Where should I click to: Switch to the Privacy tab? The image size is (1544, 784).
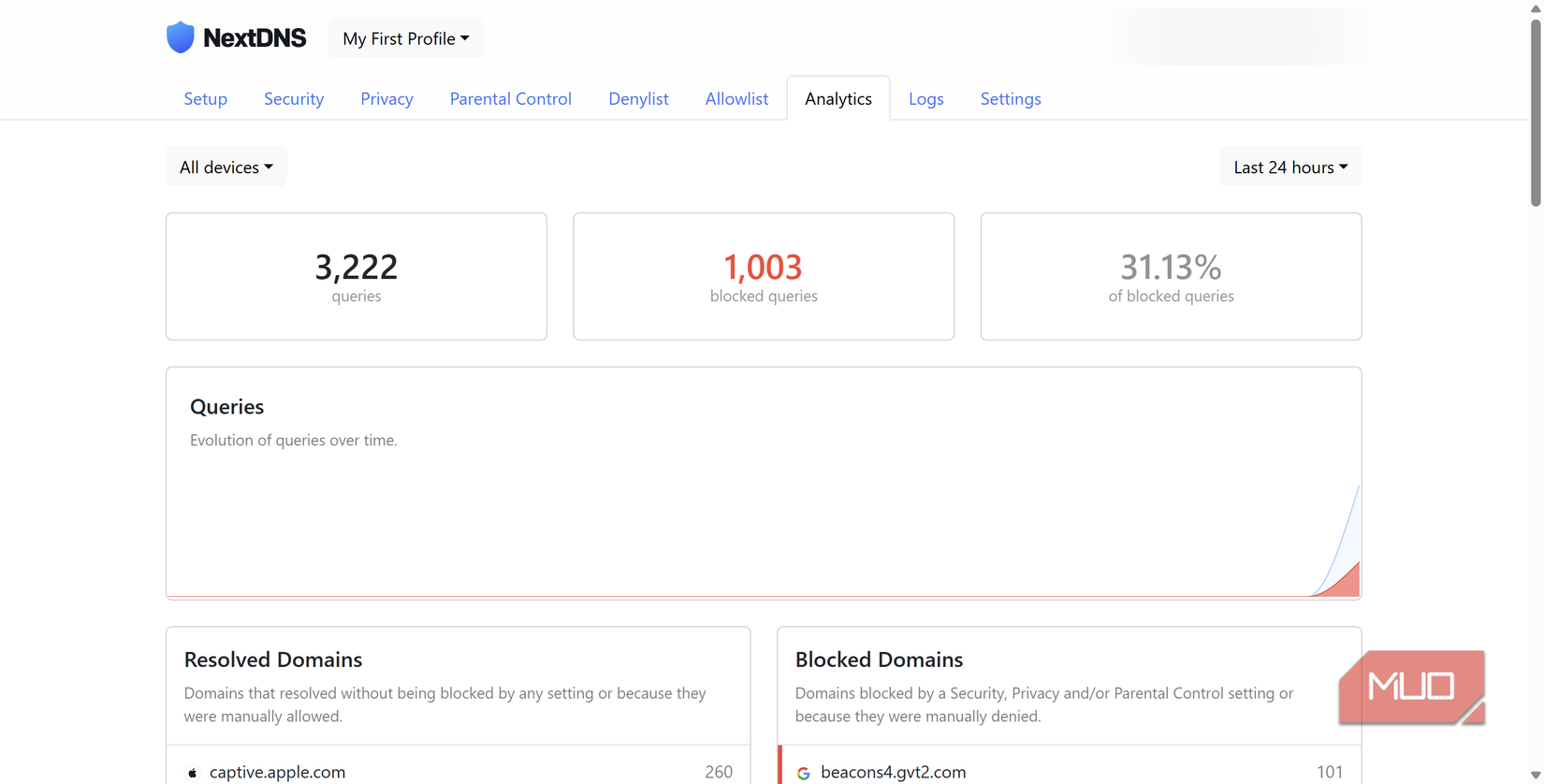tap(386, 98)
